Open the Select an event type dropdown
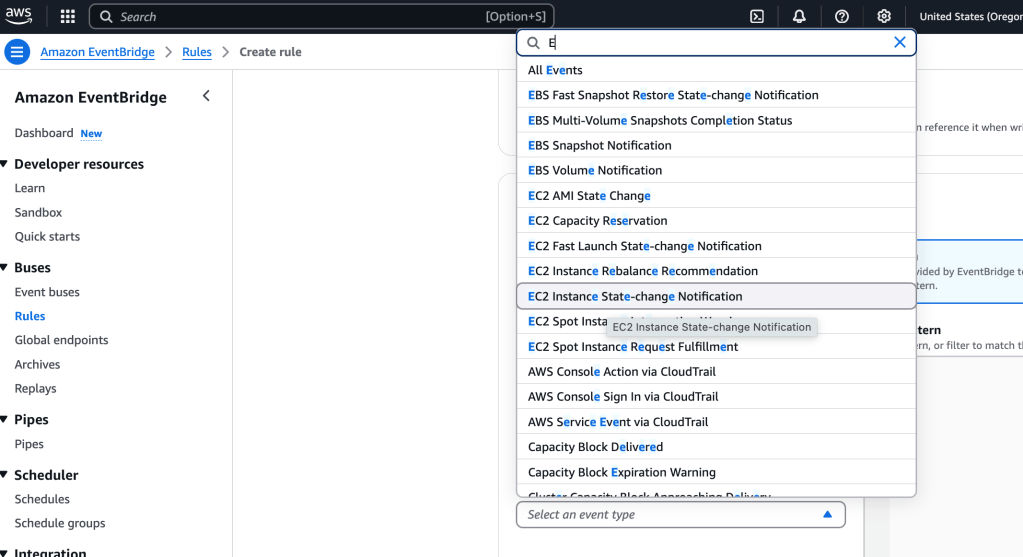The width and height of the screenshot is (1023, 557). click(x=680, y=514)
